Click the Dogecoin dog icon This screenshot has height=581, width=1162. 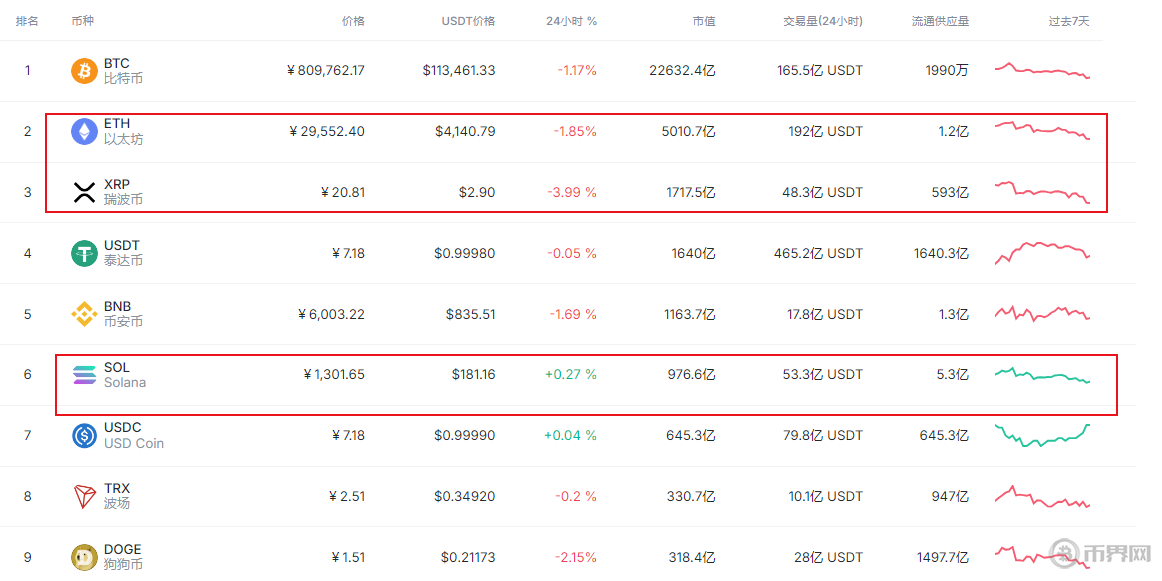coord(84,557)
